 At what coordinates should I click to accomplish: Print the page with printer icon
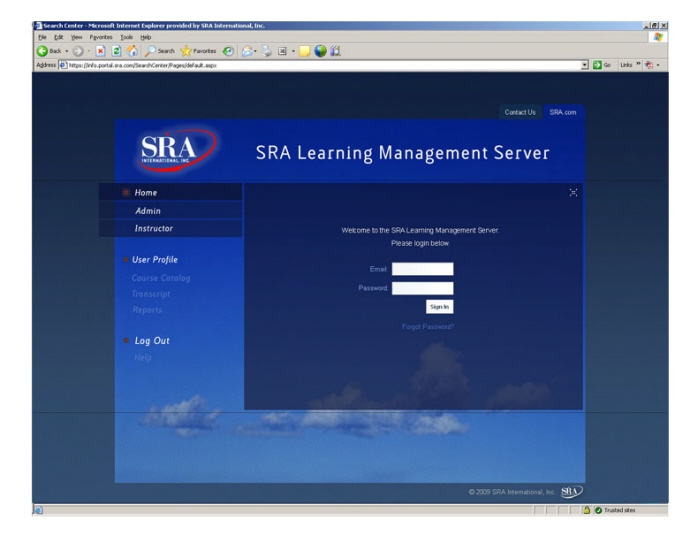pos(267,51)
